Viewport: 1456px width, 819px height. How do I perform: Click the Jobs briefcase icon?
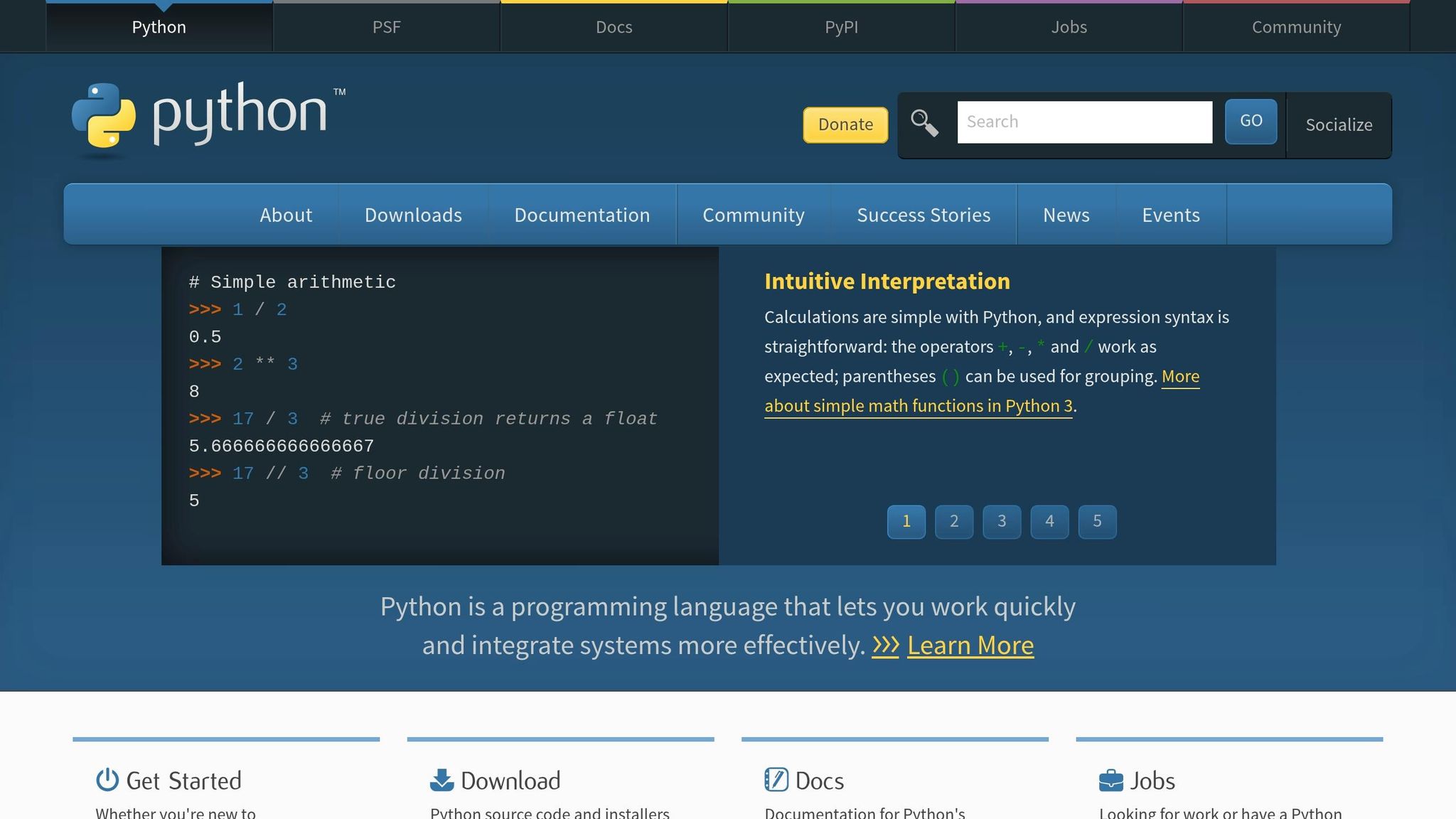(x=1111, y=781)
